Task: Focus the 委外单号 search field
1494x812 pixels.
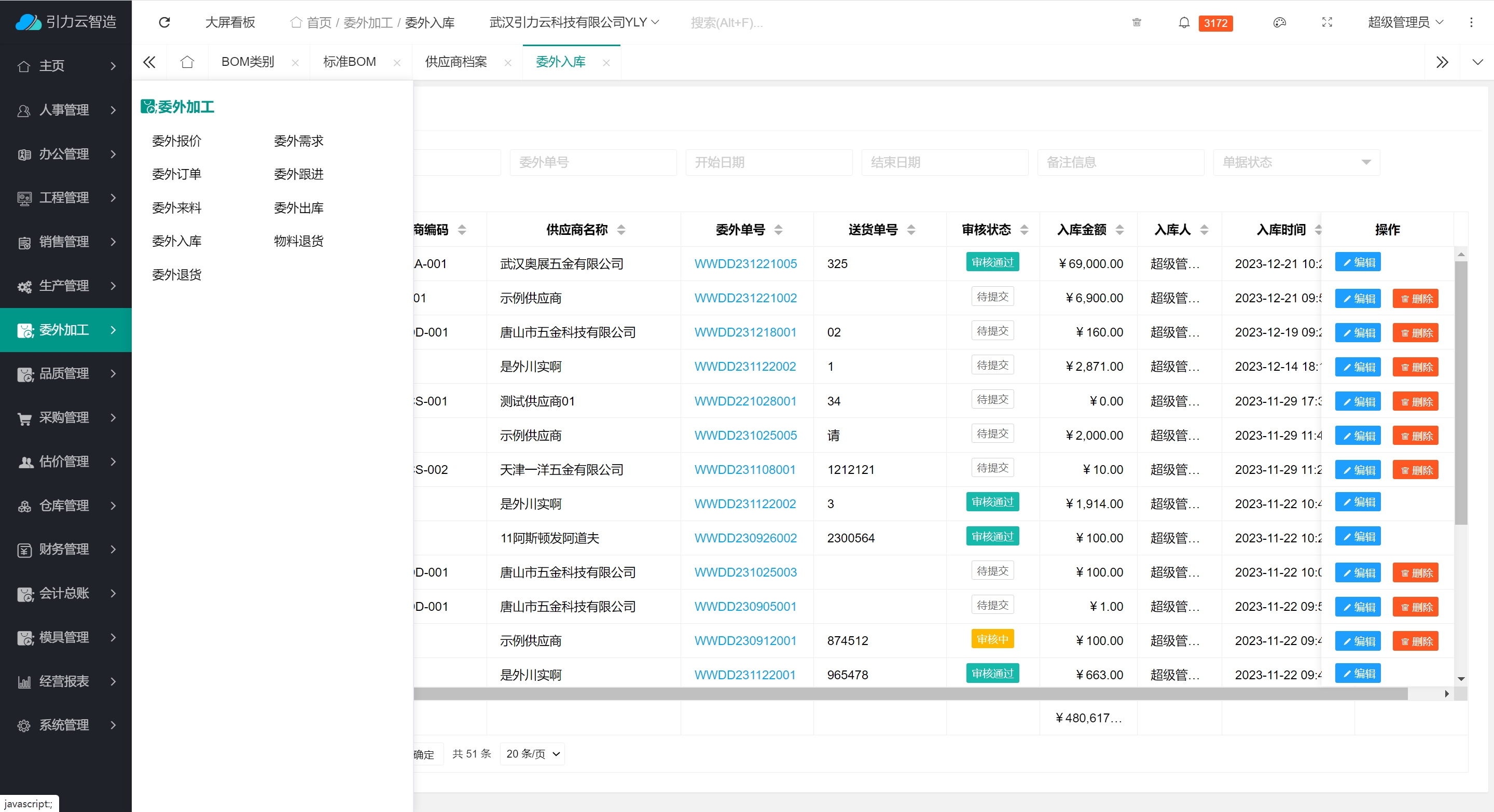Action: (593, 162)
